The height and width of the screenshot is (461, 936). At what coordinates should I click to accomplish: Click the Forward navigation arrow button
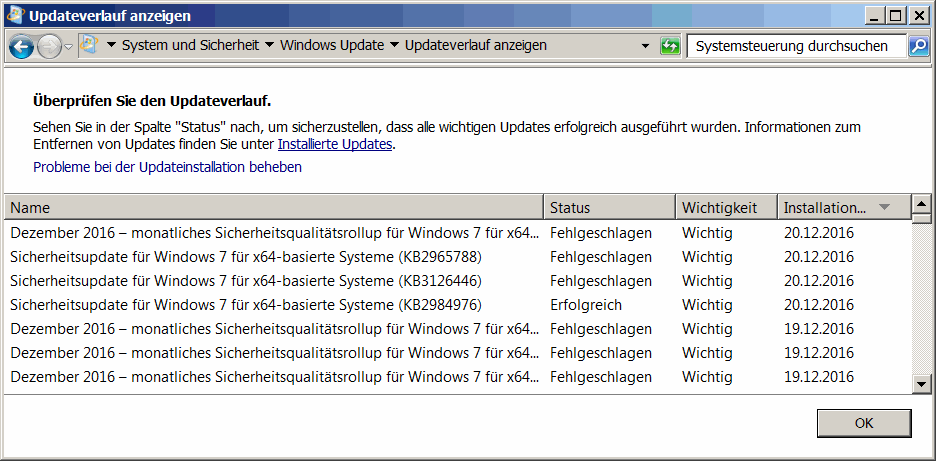(48, 46)
